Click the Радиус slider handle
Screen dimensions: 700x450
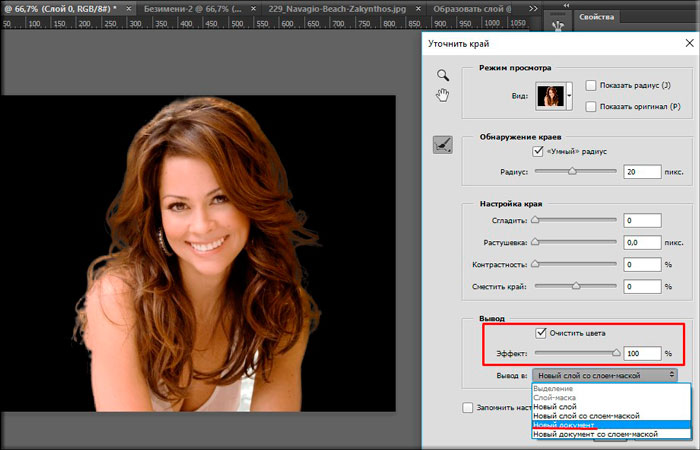[572, 172]
